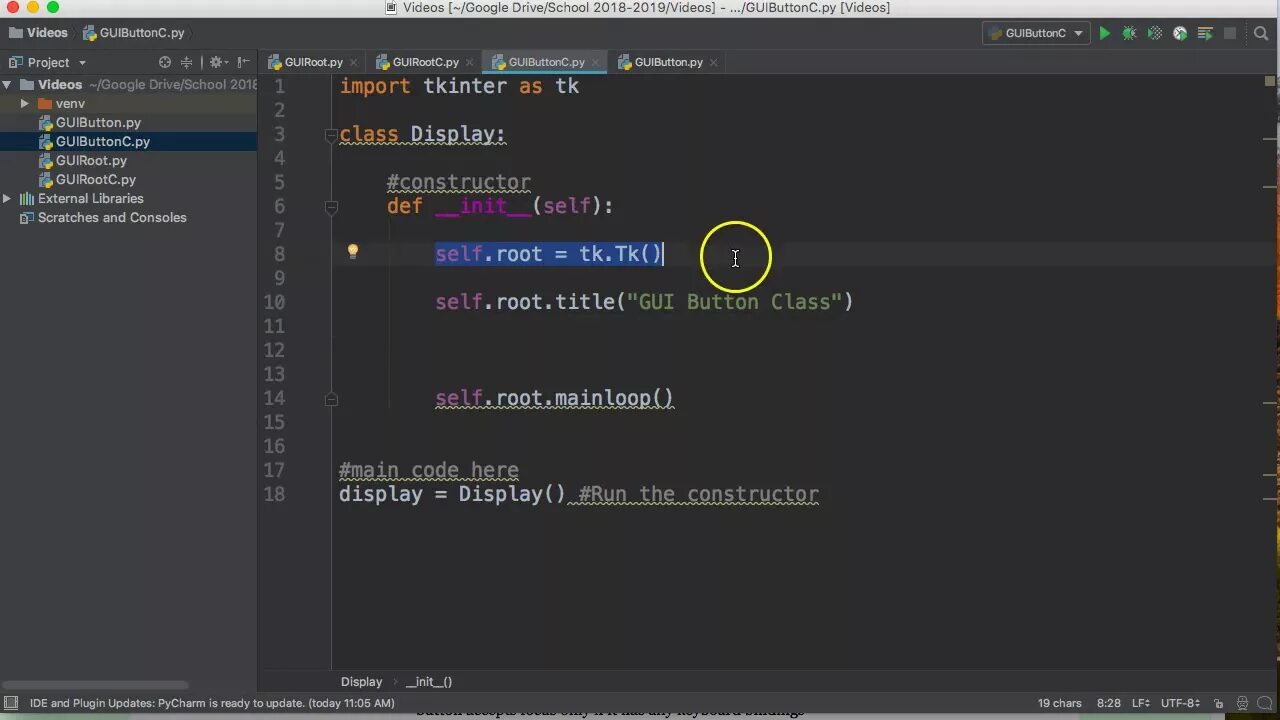Expand the venv folder
Viewport: 1280px width, 720px height.
[x=25, y=104]
